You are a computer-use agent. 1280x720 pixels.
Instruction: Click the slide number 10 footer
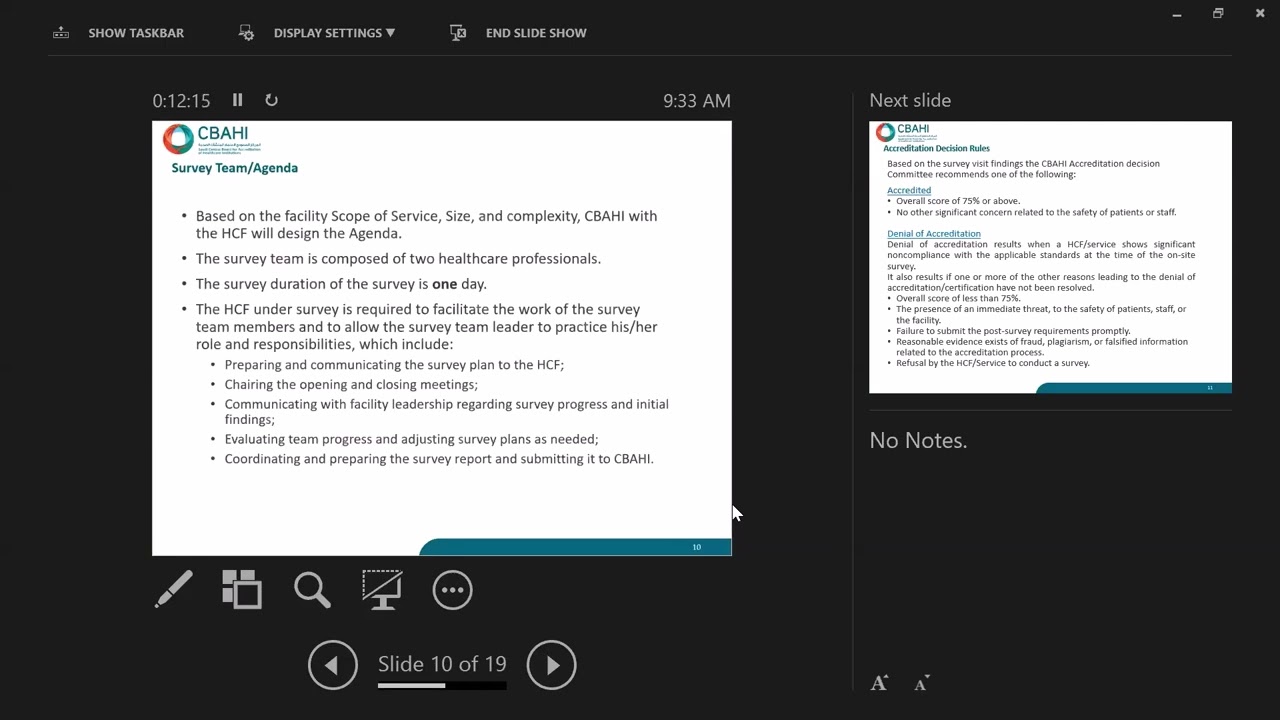697,547
